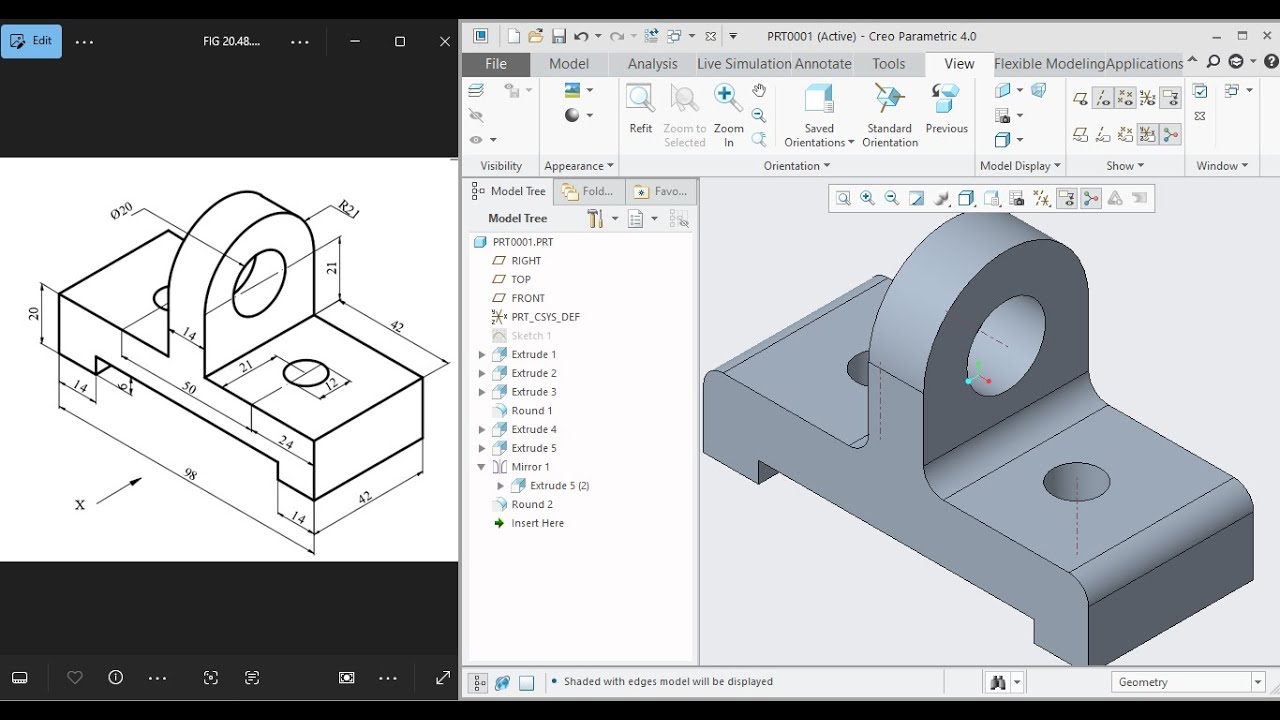Toggle spin center display in graphics toolbar
This screenshot has height=720, width=1280.
point(1091,198)
